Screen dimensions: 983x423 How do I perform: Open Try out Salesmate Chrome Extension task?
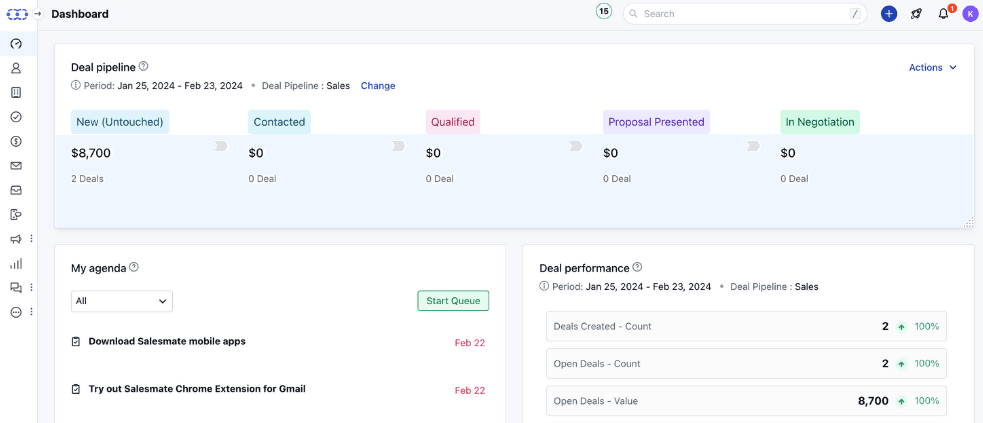197,389
